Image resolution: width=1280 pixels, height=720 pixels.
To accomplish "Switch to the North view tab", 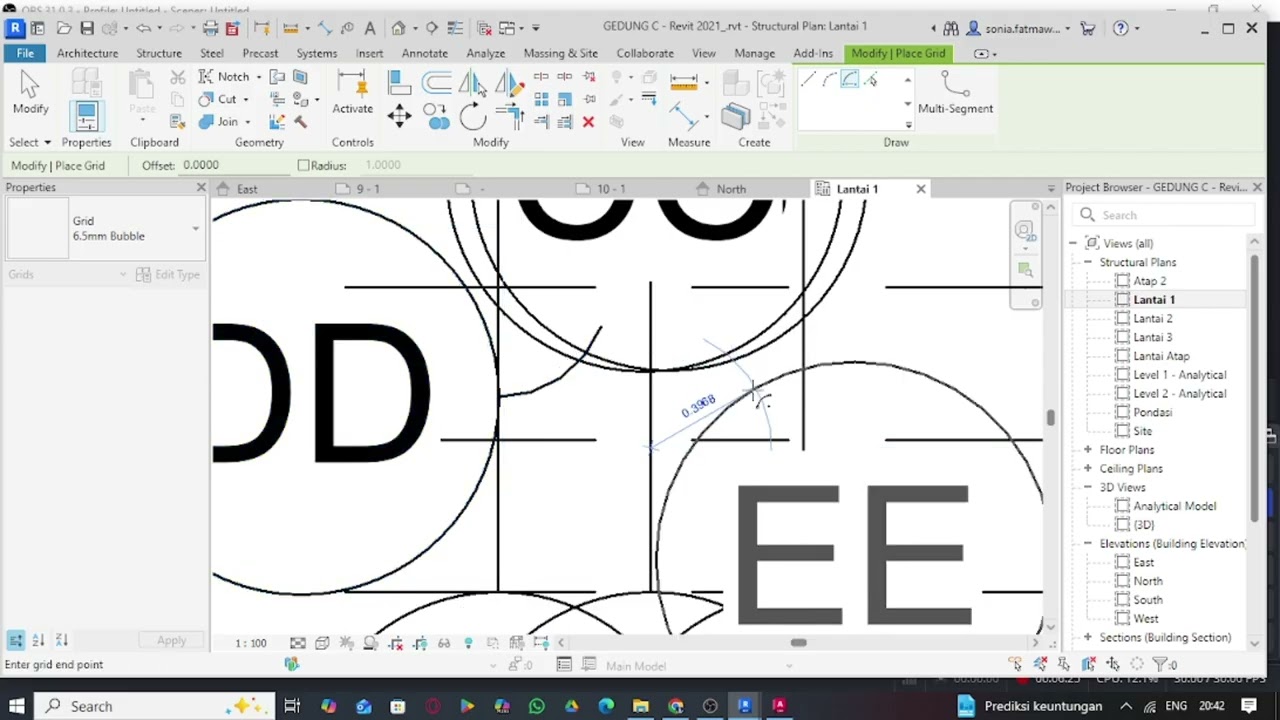I will coord(731,188).
